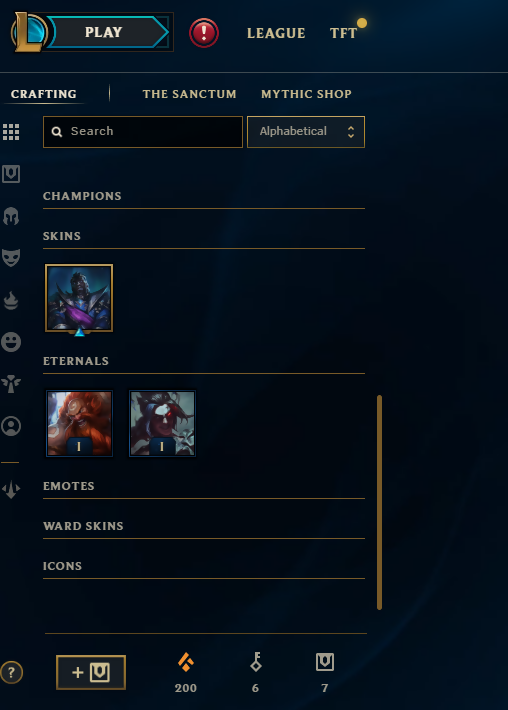Click the loot Search input field
The height and width of the screenshot is (710, 508).
[143, 132]
